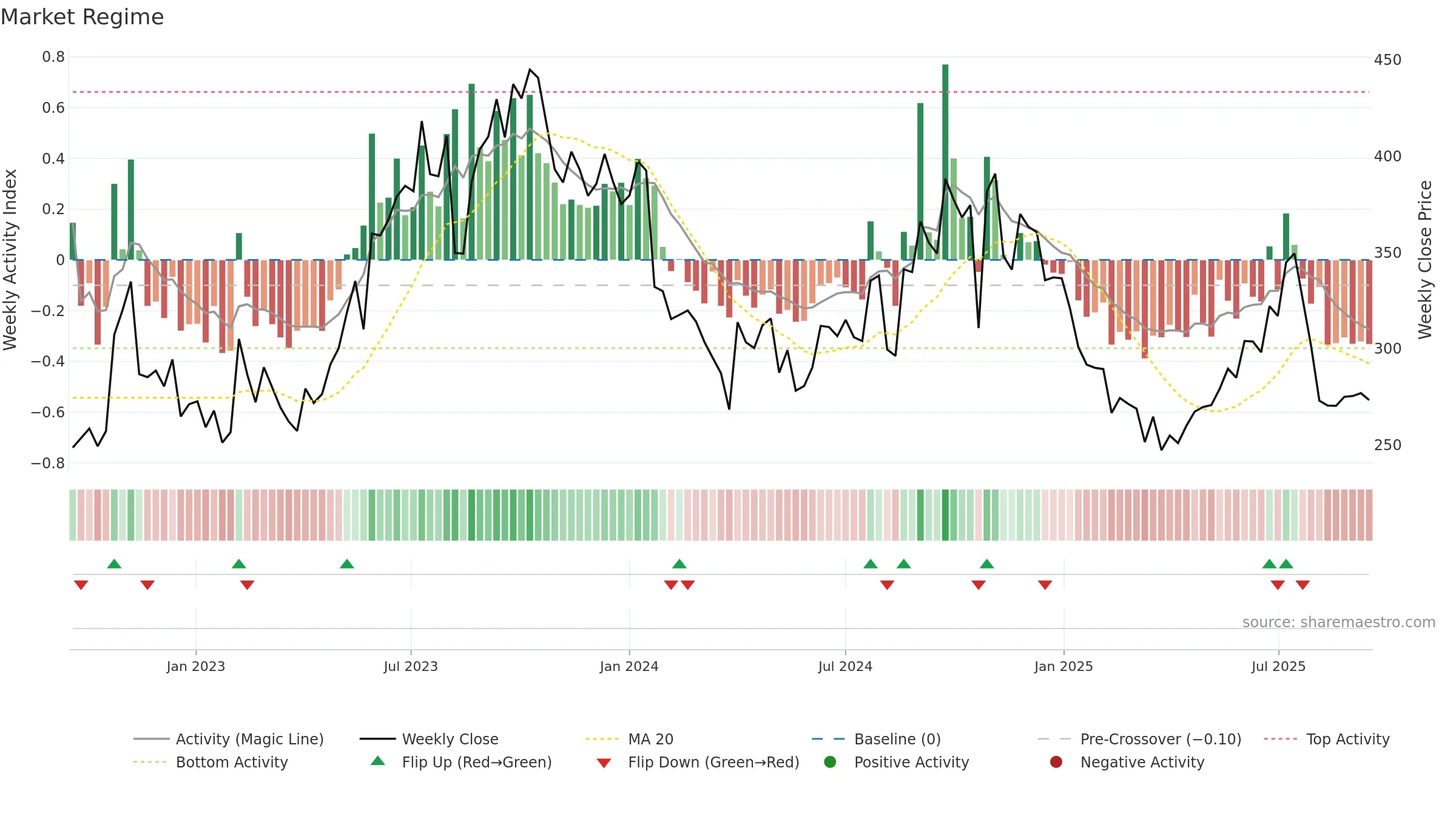Click the 450 price axis label
Viewport: 1456px width, 819px height.
click(x=1387, y=59)
